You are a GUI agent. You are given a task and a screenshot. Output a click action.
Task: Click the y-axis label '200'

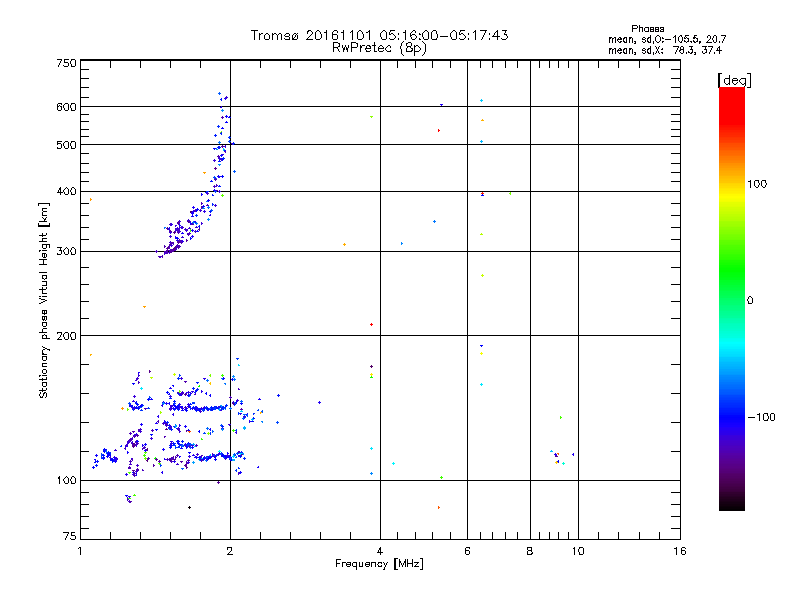tap(66, 336)
